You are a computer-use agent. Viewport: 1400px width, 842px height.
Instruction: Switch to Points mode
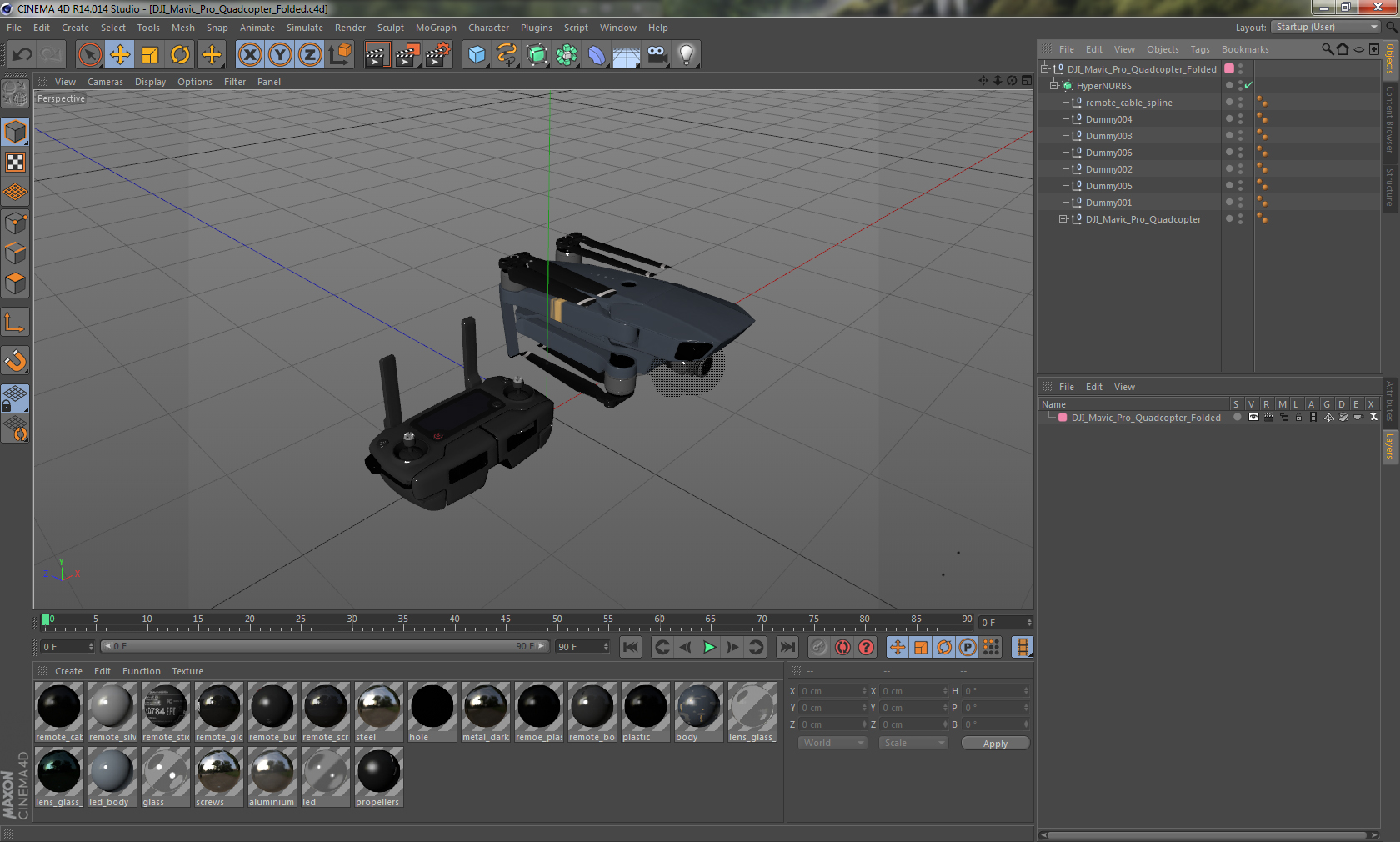pyautogui.click(x=16, y=223)
